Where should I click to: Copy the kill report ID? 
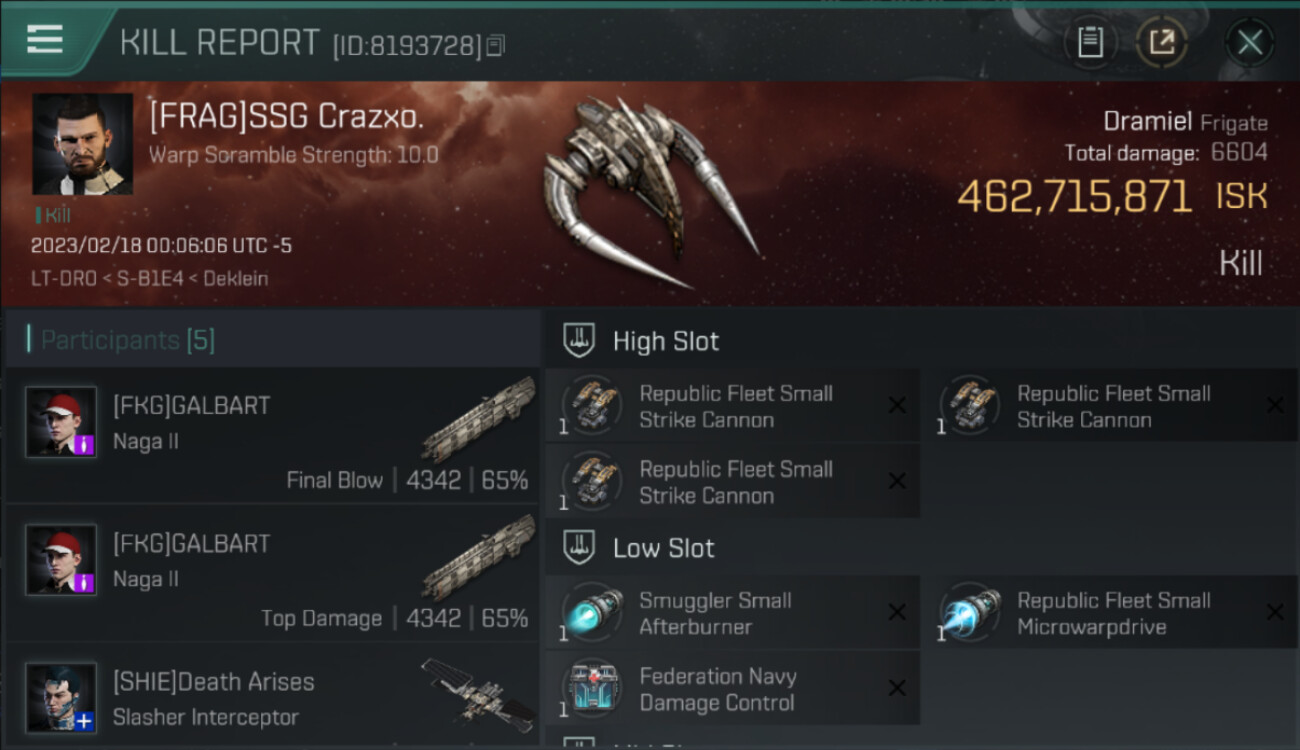point(496,45)
